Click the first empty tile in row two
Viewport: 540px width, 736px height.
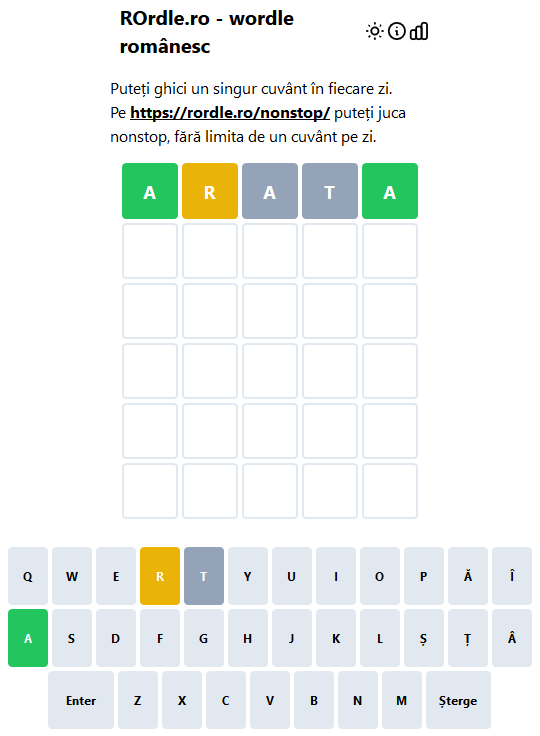pyautogui.click(x=150, y=251)
